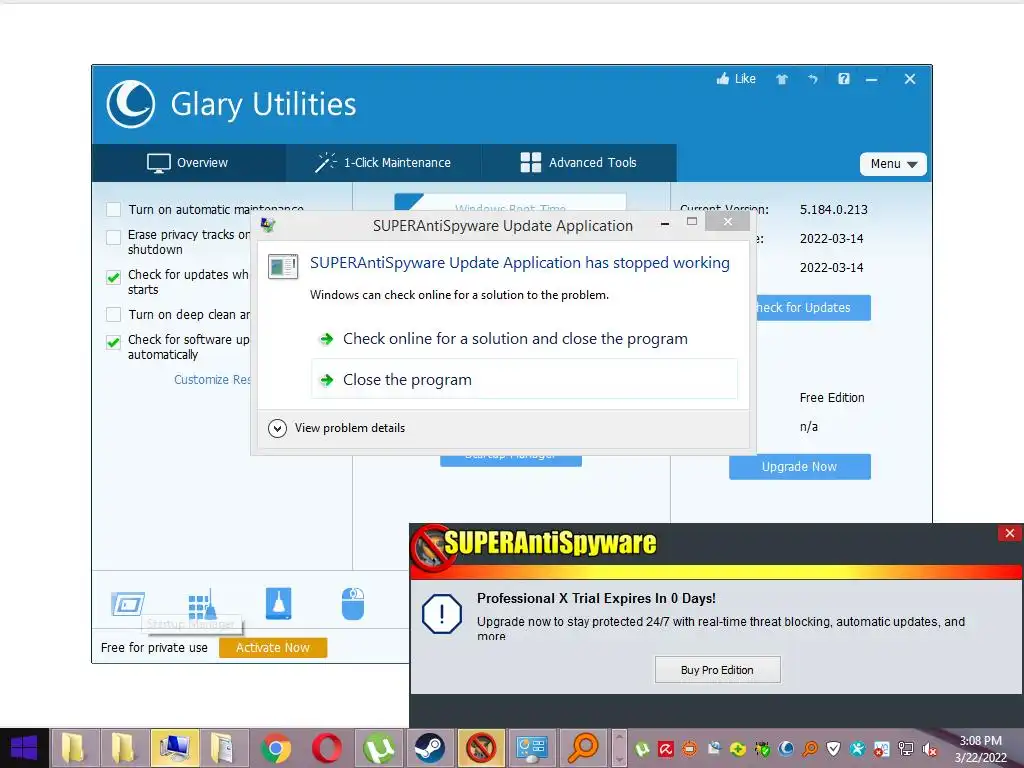
Task: Click the white shield icon in the system tray
Action: point(833,749)
